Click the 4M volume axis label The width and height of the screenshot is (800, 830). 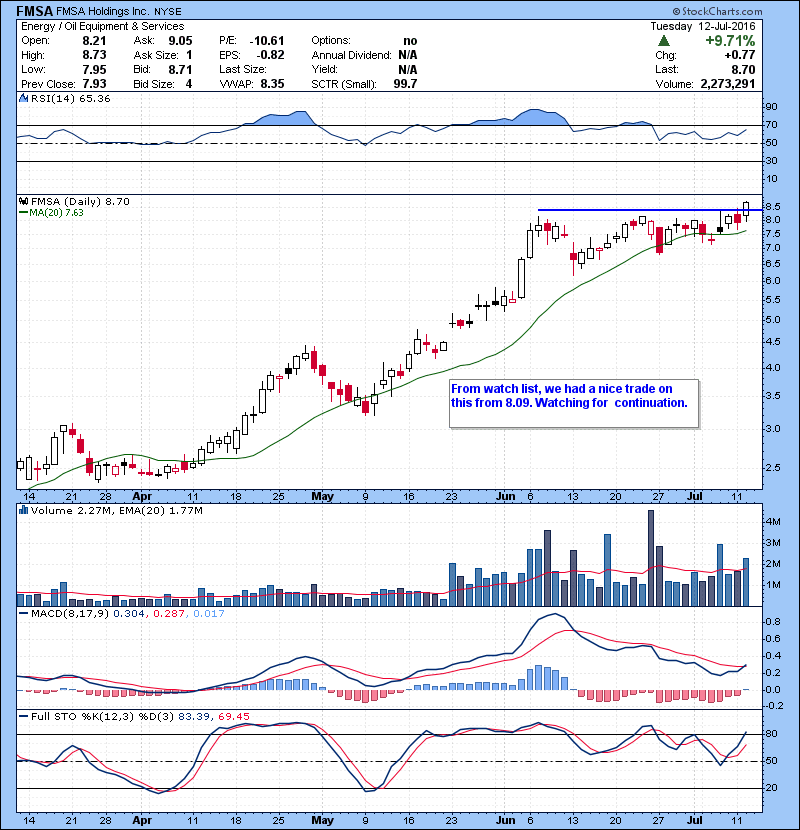(x=773, y=521)
